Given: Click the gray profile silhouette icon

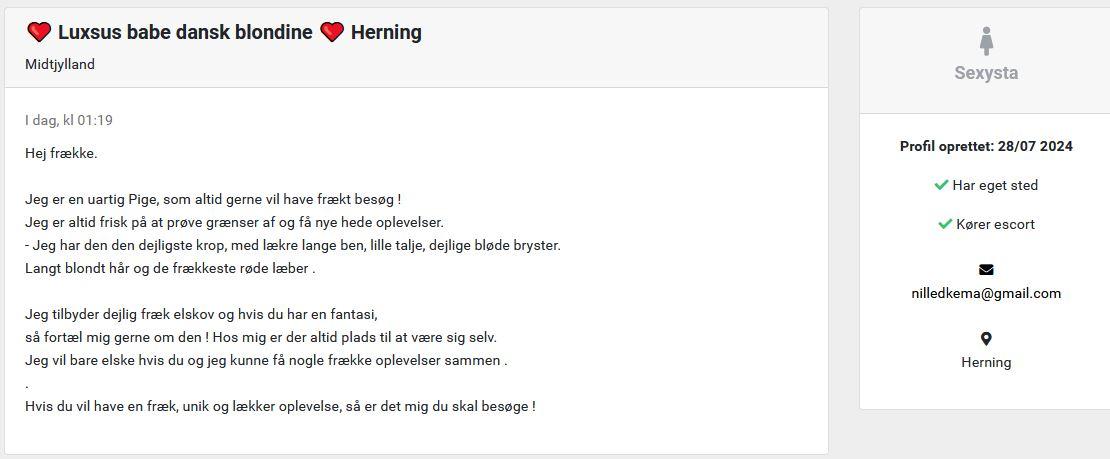Looking at the screenshot, I should point(986,41).
